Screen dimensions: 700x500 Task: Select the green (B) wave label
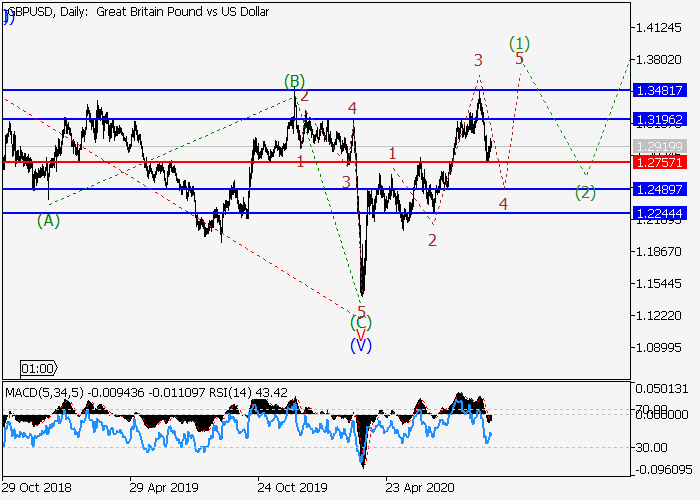click(x=293, y=81)
